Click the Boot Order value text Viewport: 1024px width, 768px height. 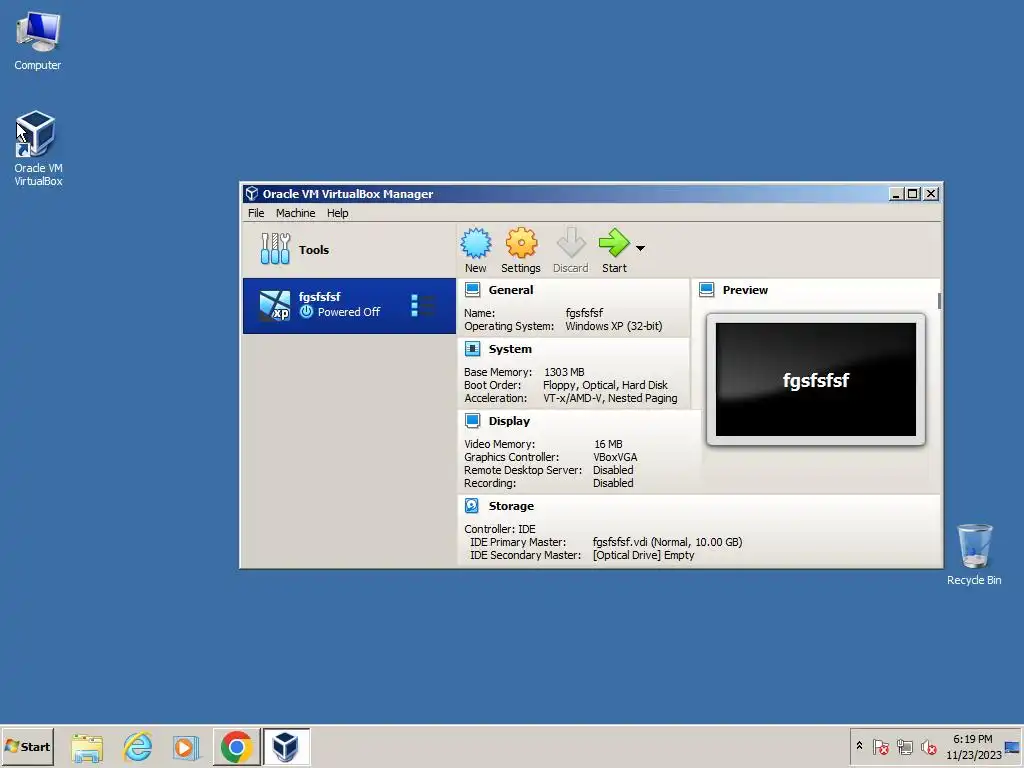[605, 385]
